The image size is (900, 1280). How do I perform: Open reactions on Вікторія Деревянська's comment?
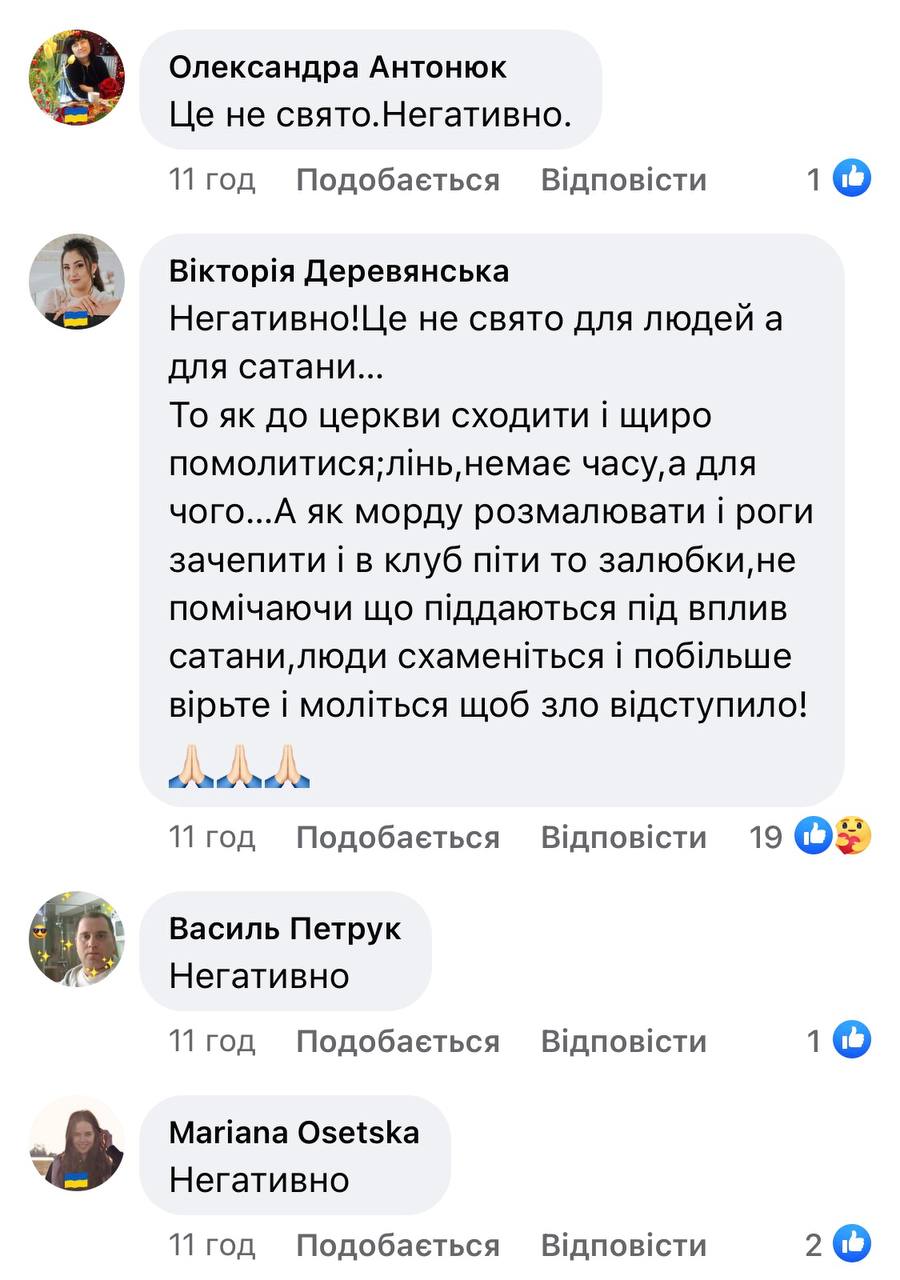[832, 836]
